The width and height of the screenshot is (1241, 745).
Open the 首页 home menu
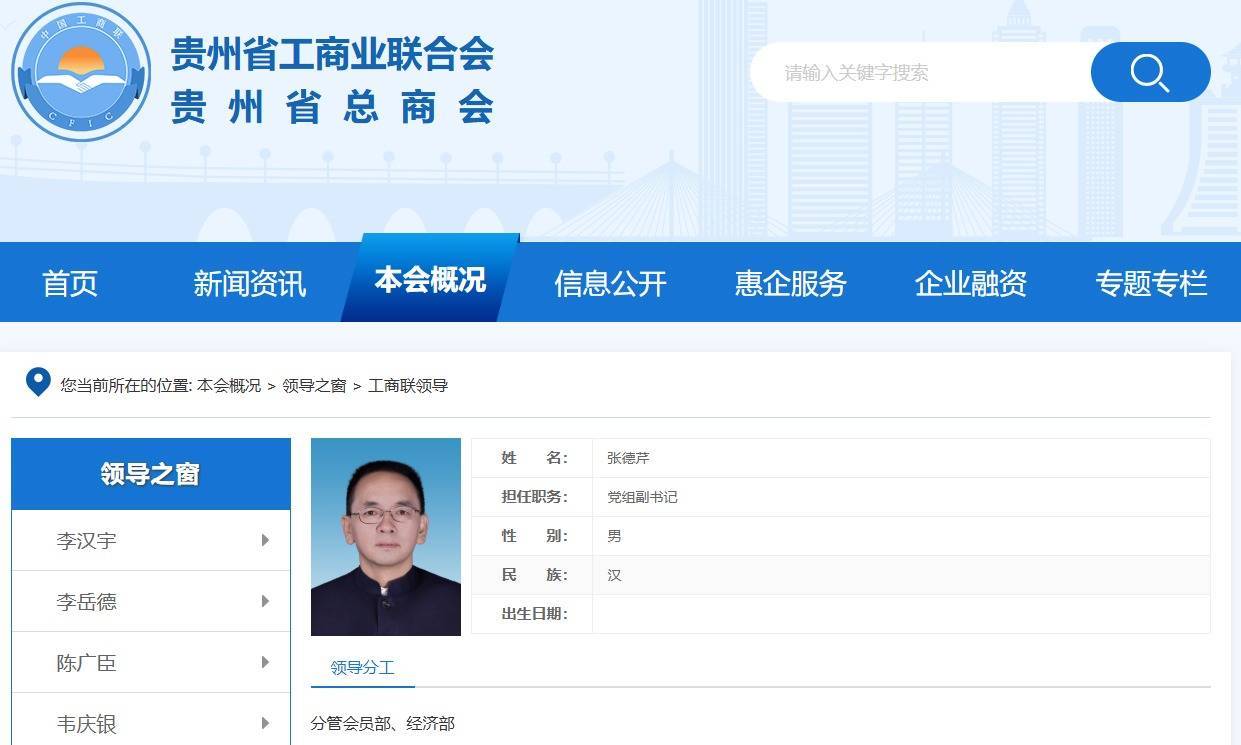click(x=70, y=283)
